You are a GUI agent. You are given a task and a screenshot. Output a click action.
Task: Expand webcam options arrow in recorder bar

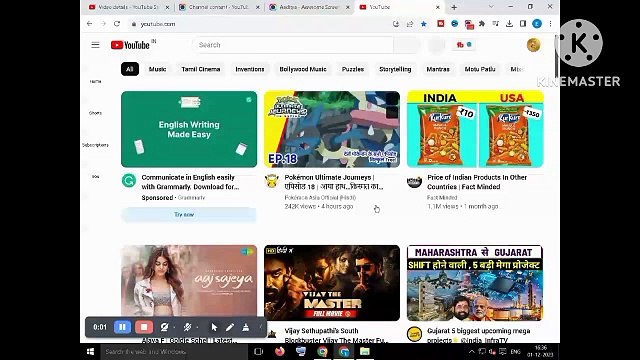click(174, 327)
